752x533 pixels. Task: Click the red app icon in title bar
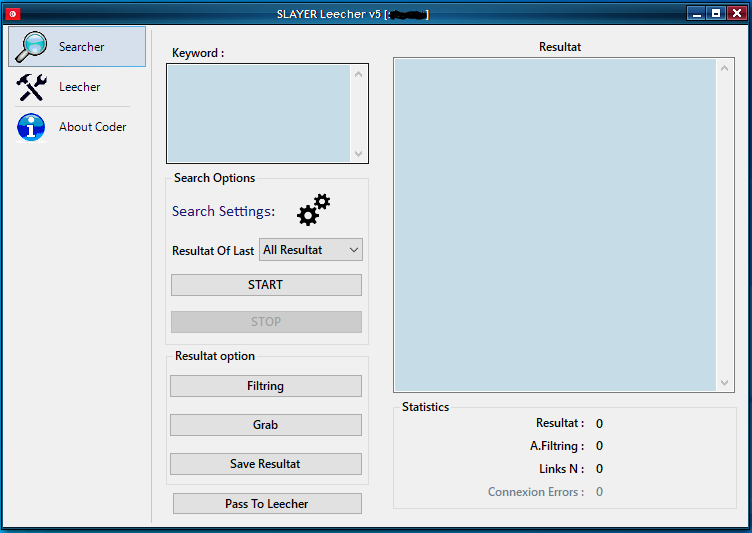(x=12, y=14)
